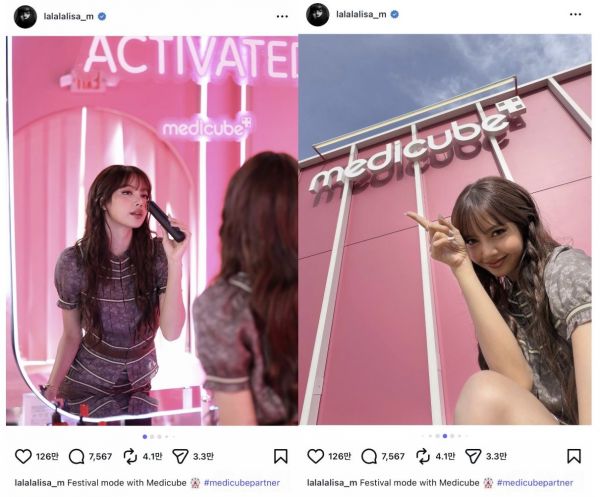Open more options menu on right post
600x497 pixels.
pos(575,15)
